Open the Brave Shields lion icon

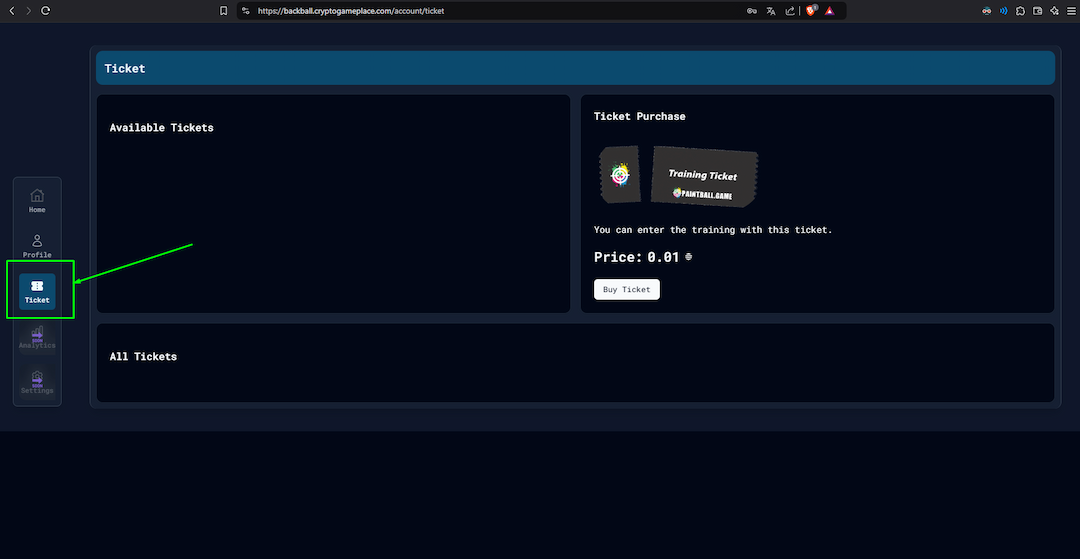pos(811,11)
